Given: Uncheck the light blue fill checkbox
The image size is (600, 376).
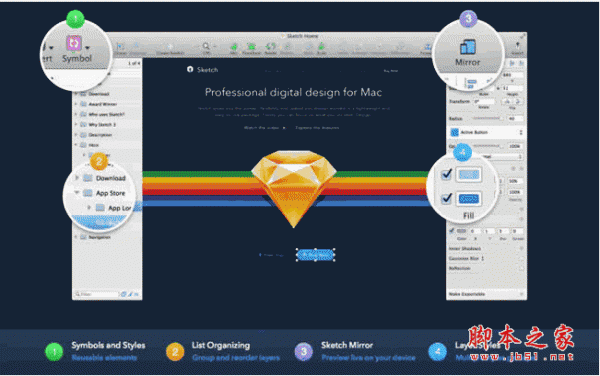Looking at the screenshot, I should pos(447,174).
